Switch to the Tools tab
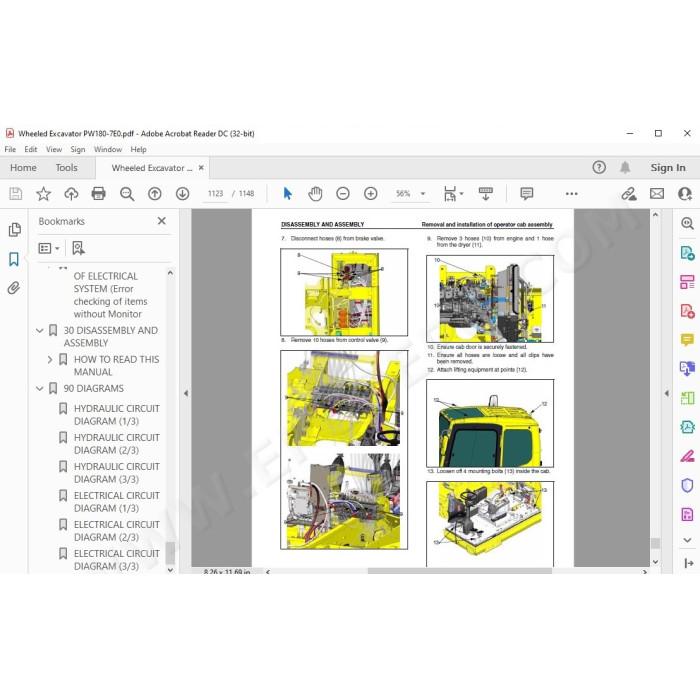 (x=67, y=168)
